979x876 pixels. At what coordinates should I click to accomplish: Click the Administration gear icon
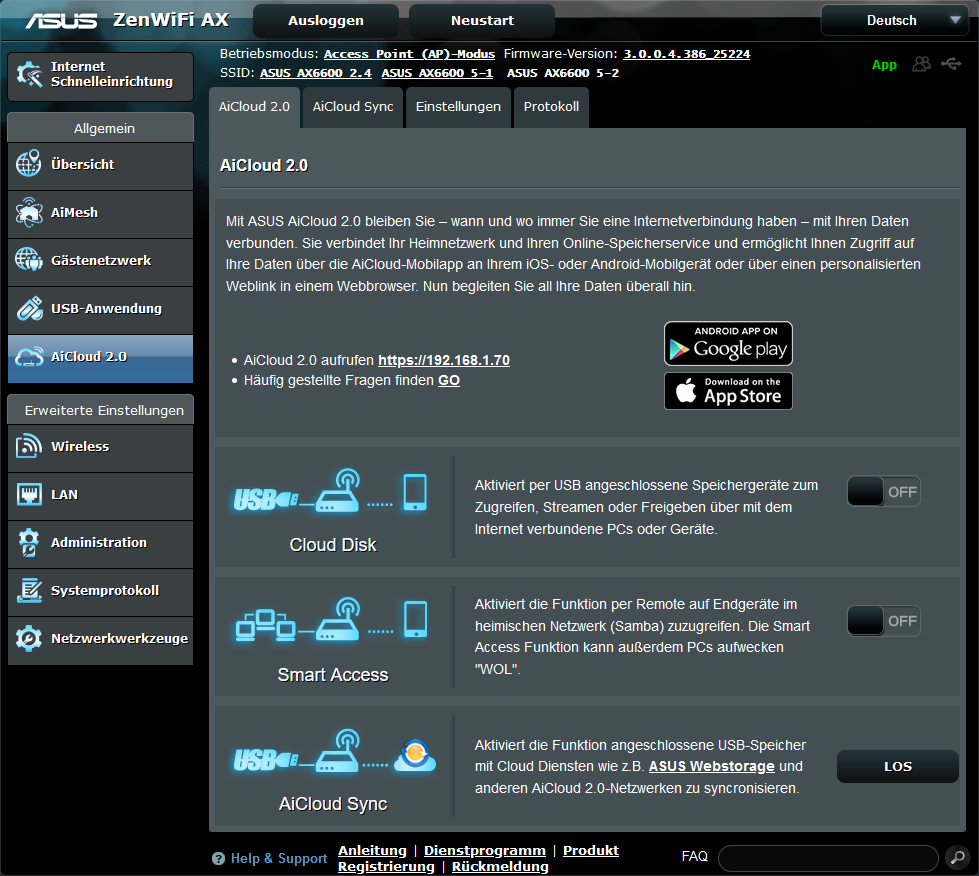[x=29, y=542]
